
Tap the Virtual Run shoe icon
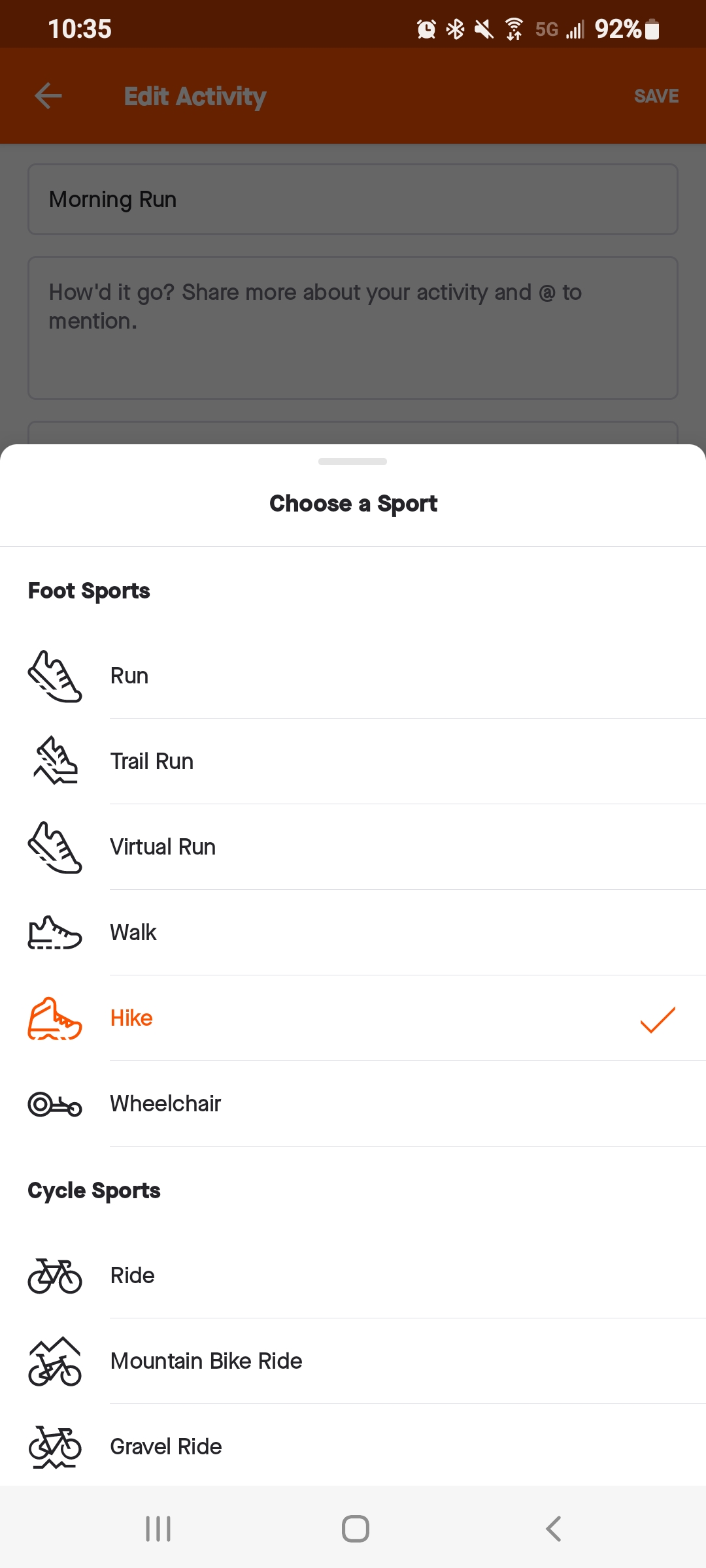coord(55,847)
